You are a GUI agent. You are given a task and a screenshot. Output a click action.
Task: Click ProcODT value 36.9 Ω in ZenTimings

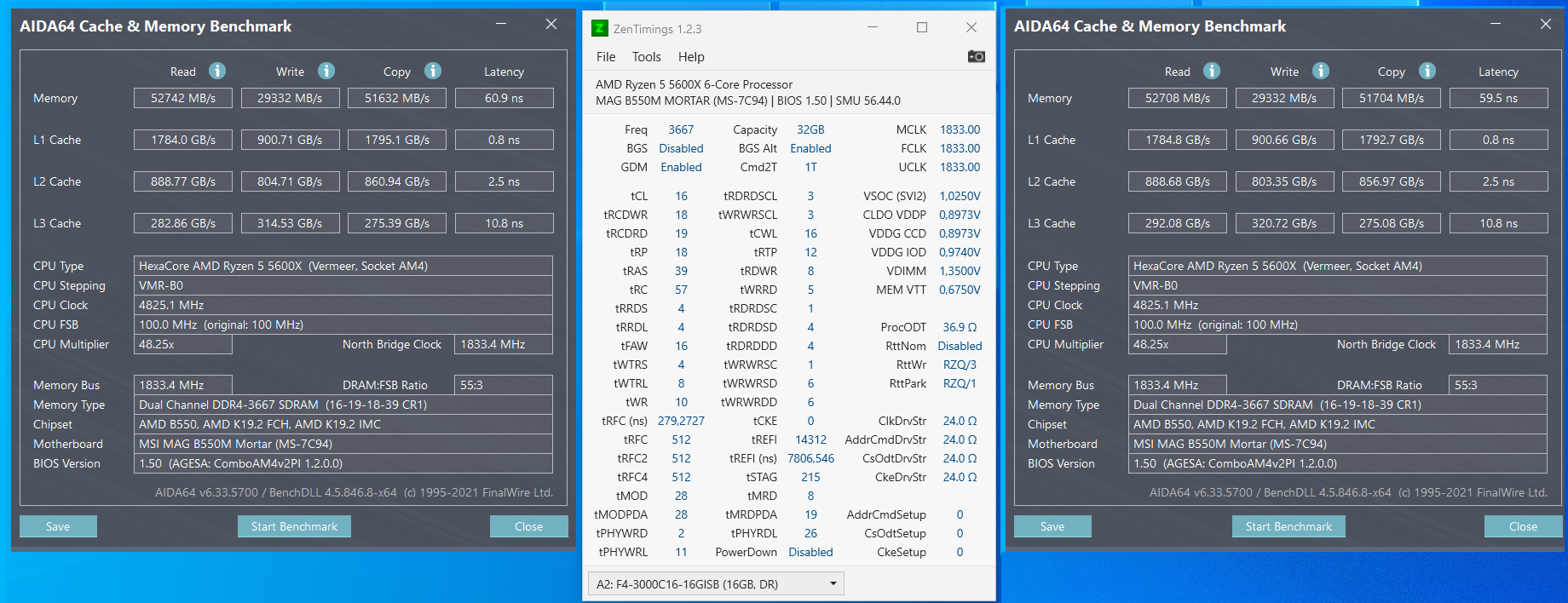tap(960, 327)
